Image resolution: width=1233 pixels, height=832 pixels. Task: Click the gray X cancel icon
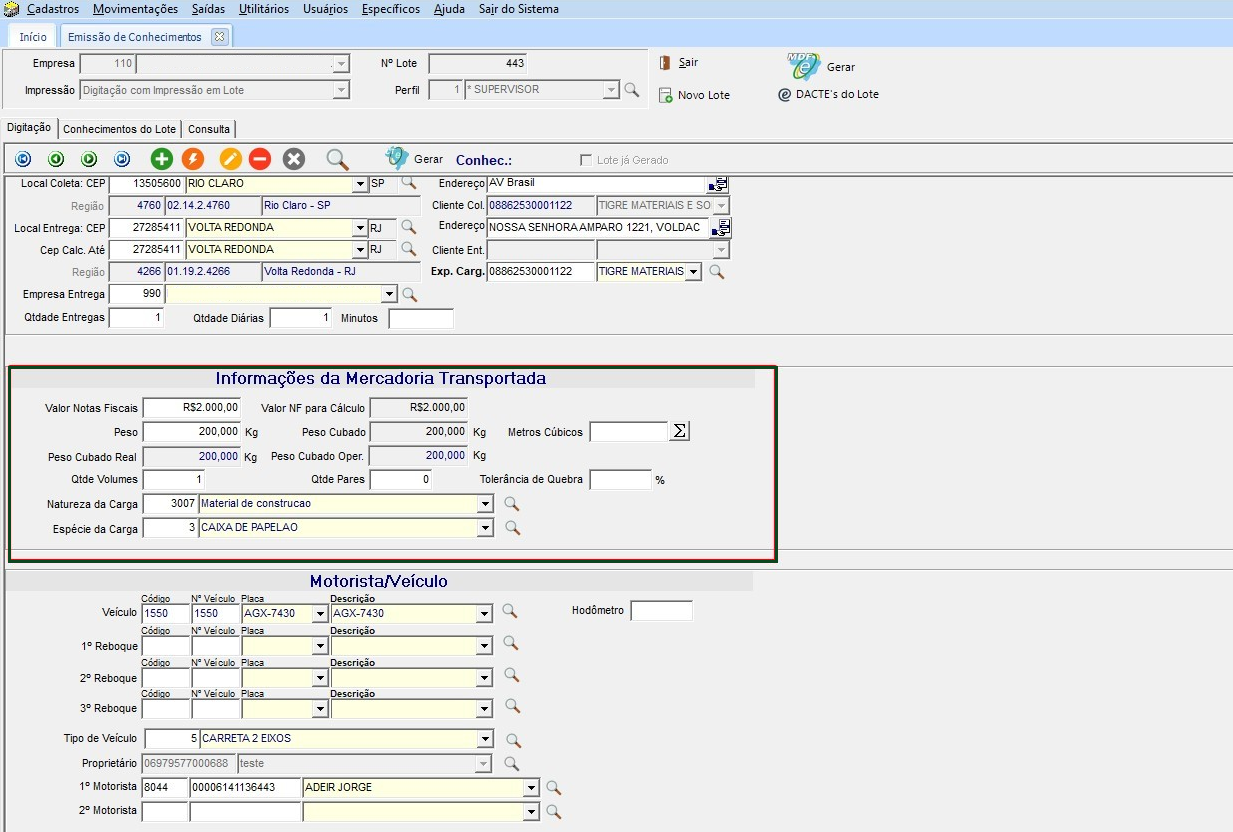click(x=293, y=159)
